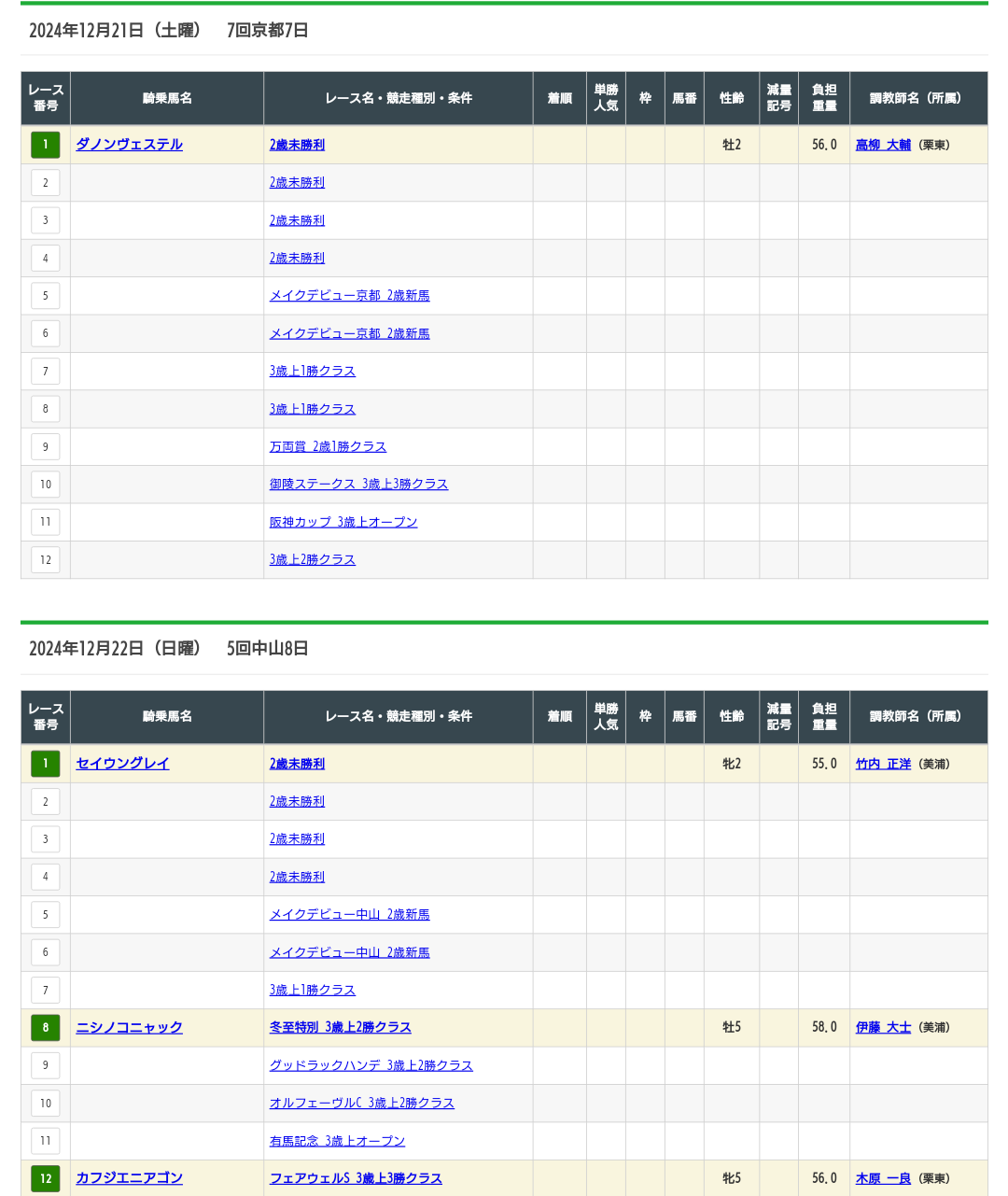Open Nakayama race 1 2歳未勝利 link

pos(297,764)
